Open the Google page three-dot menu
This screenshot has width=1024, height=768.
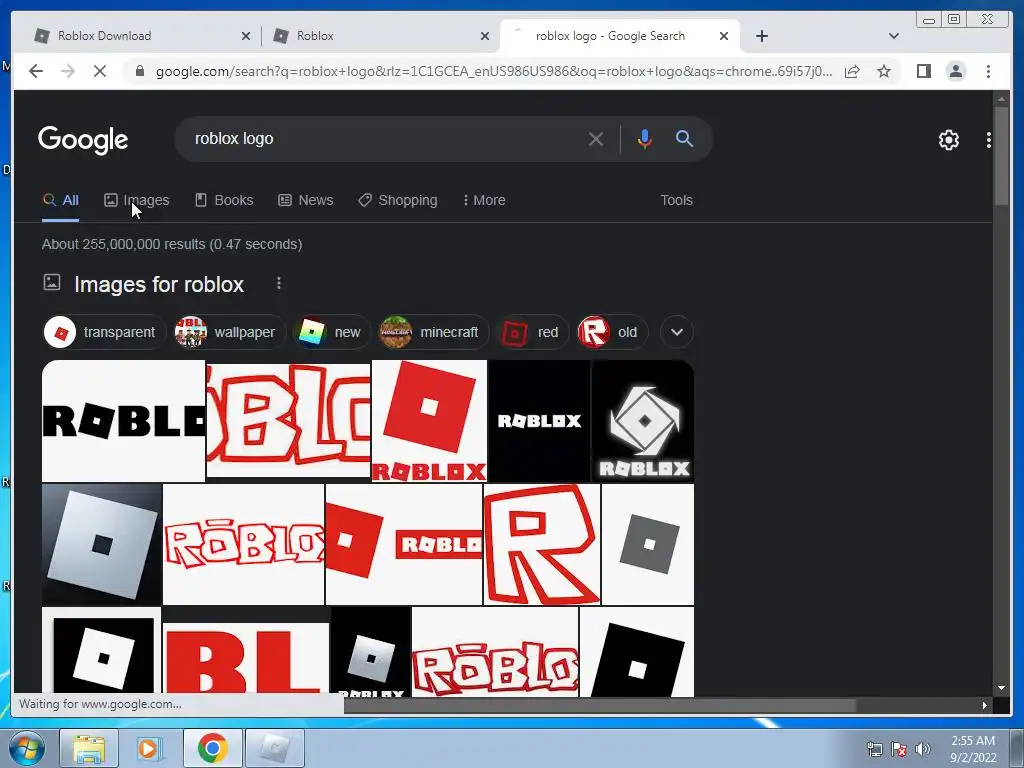pyautogui.click(x=989, y=140)
